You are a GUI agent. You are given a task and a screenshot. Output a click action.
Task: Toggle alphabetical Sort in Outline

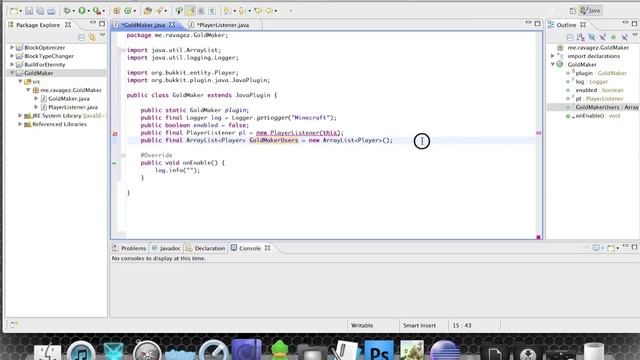tap(581, 38)
